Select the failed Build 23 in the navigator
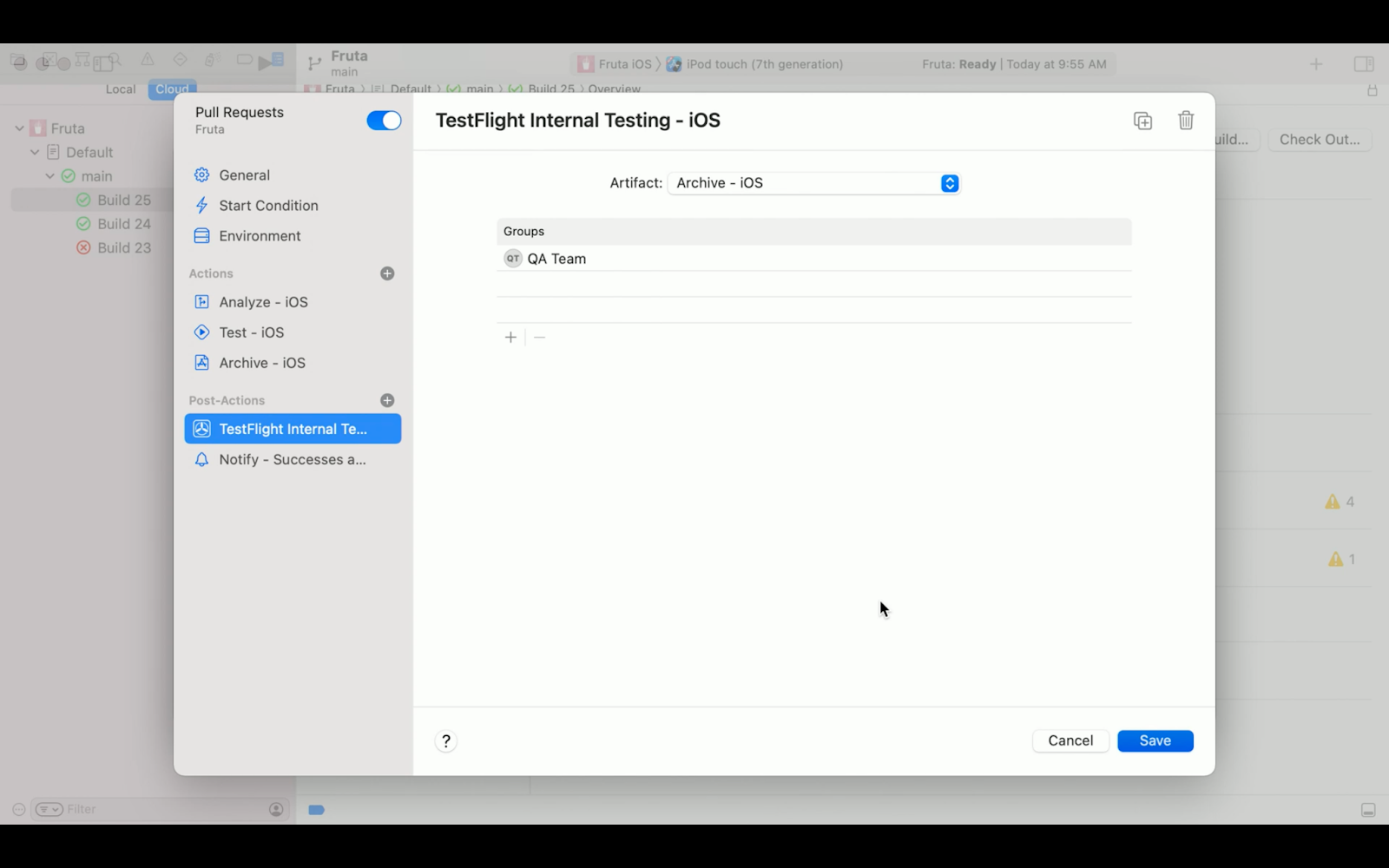Image resolution: width=1389 pixels, height=868 pixels. tap(92, 248)
